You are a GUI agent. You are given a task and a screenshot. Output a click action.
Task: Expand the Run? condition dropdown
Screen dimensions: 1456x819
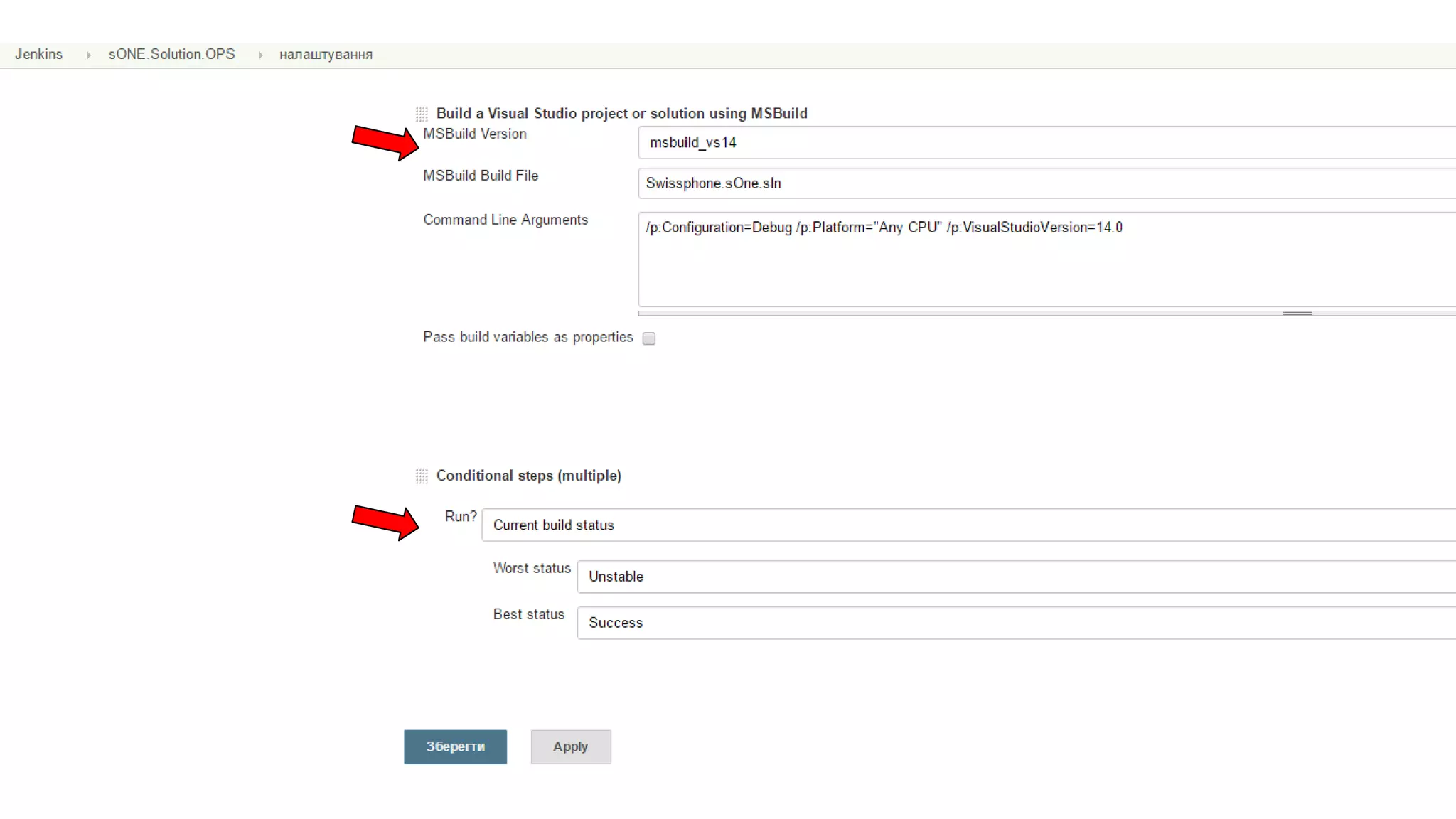(x=967, y=525)
